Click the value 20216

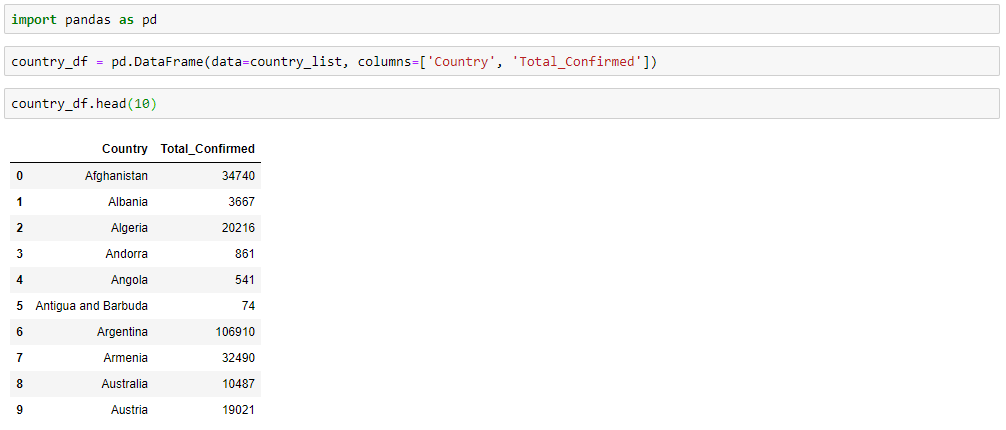[238, 228]
